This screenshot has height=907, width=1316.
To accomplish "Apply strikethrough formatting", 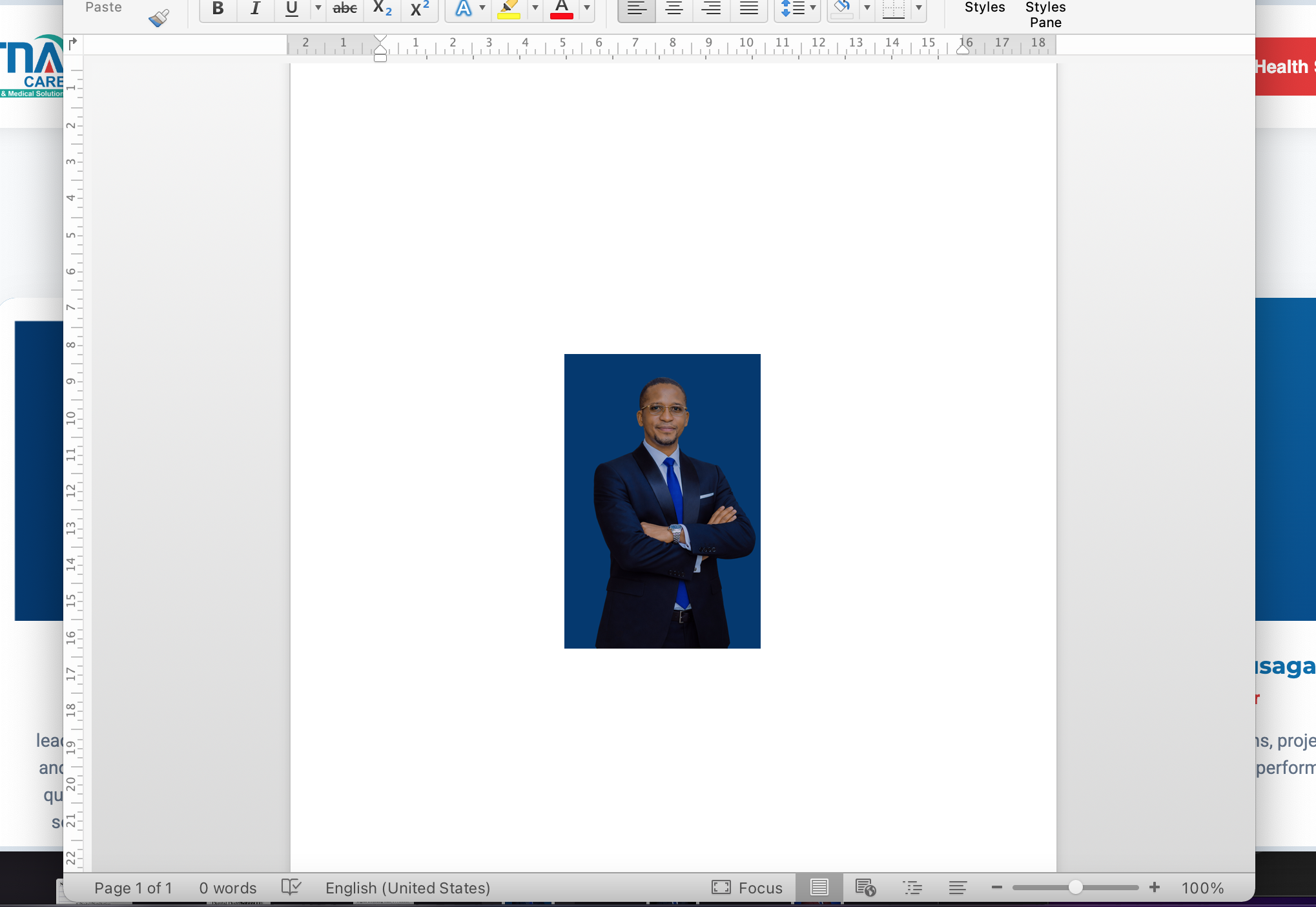I will [x=345, y=8].
